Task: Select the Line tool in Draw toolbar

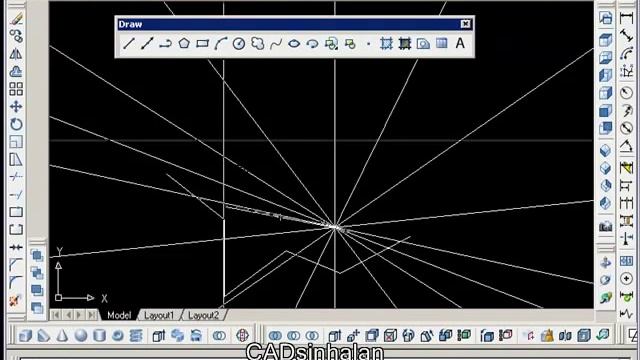Action: [x=129, y=43]
